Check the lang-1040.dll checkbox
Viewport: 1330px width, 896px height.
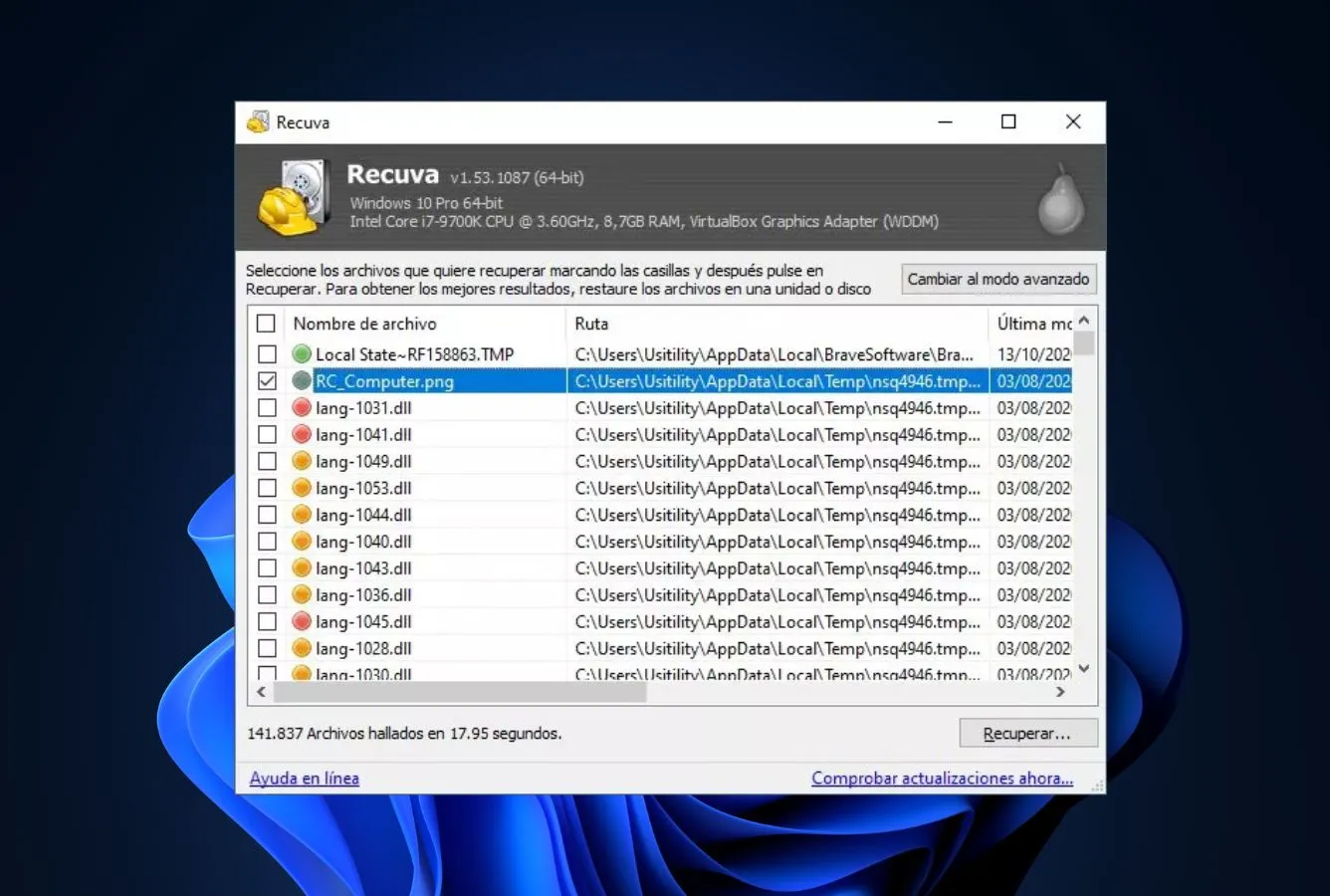[267, 542]
